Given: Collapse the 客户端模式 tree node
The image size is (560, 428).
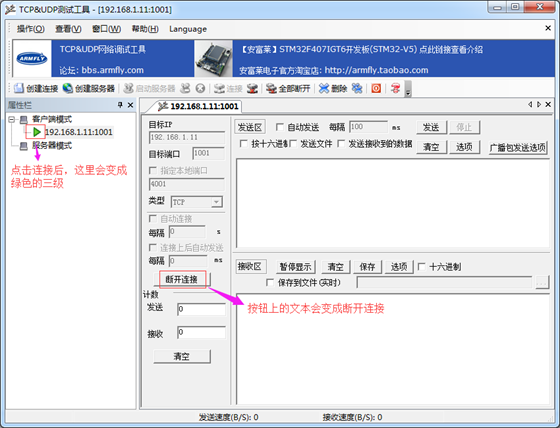Looking at the screenshot, I should pos(12,119).
